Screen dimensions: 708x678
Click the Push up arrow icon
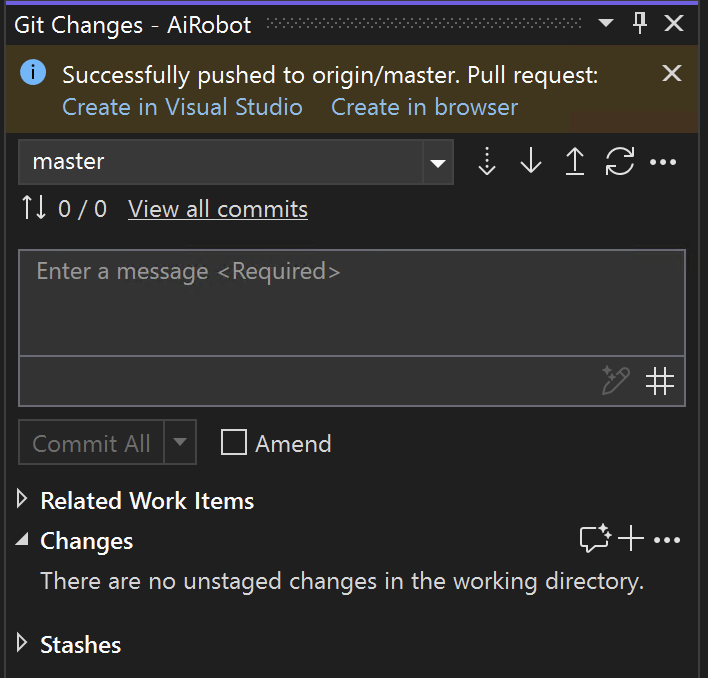coord(575,161)
